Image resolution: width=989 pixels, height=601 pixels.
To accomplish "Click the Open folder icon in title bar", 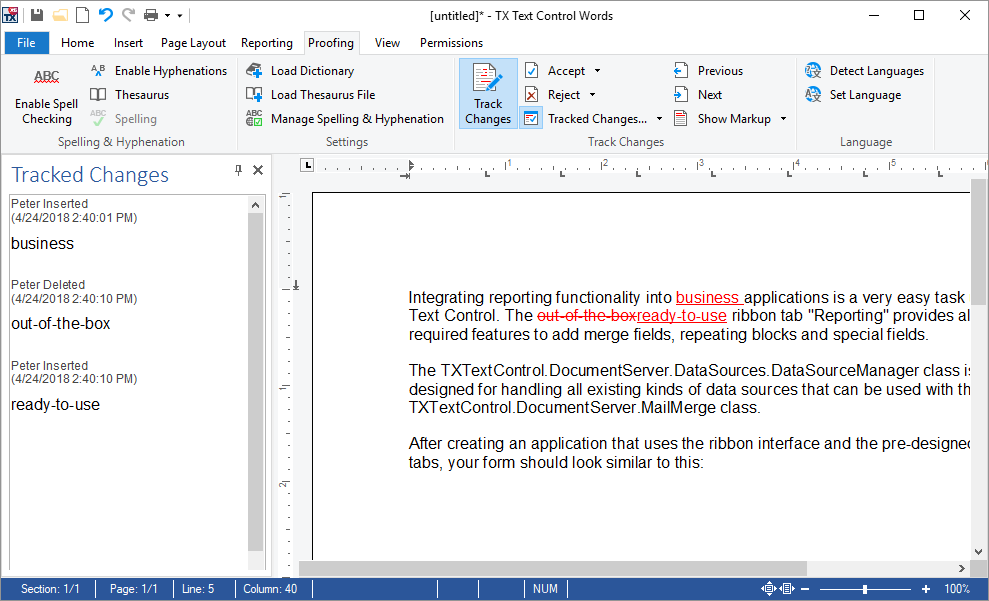I will coord(60,15).
